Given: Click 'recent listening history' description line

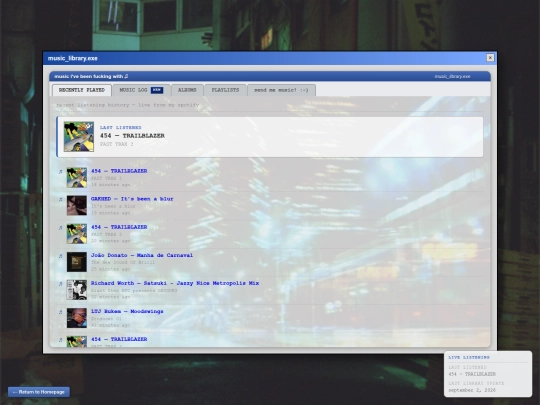Looking at the screenshot, I should click(127, 105).
